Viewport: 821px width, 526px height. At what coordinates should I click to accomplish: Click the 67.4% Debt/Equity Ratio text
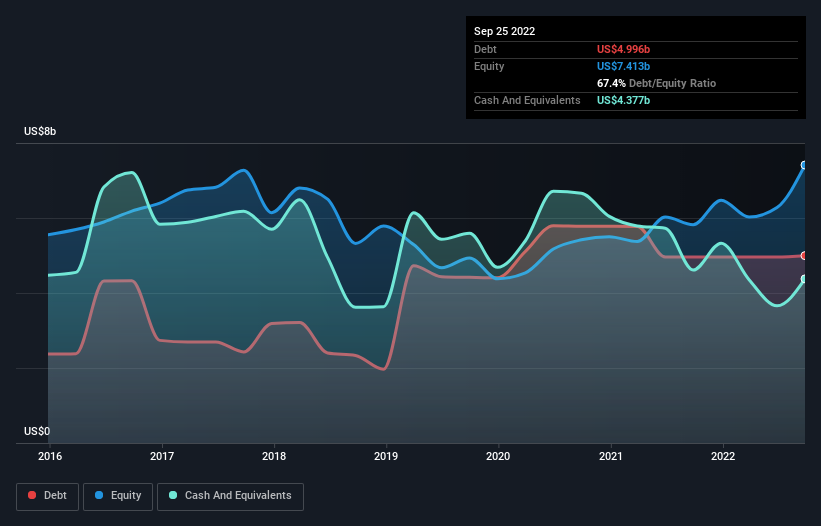[656, 83]
